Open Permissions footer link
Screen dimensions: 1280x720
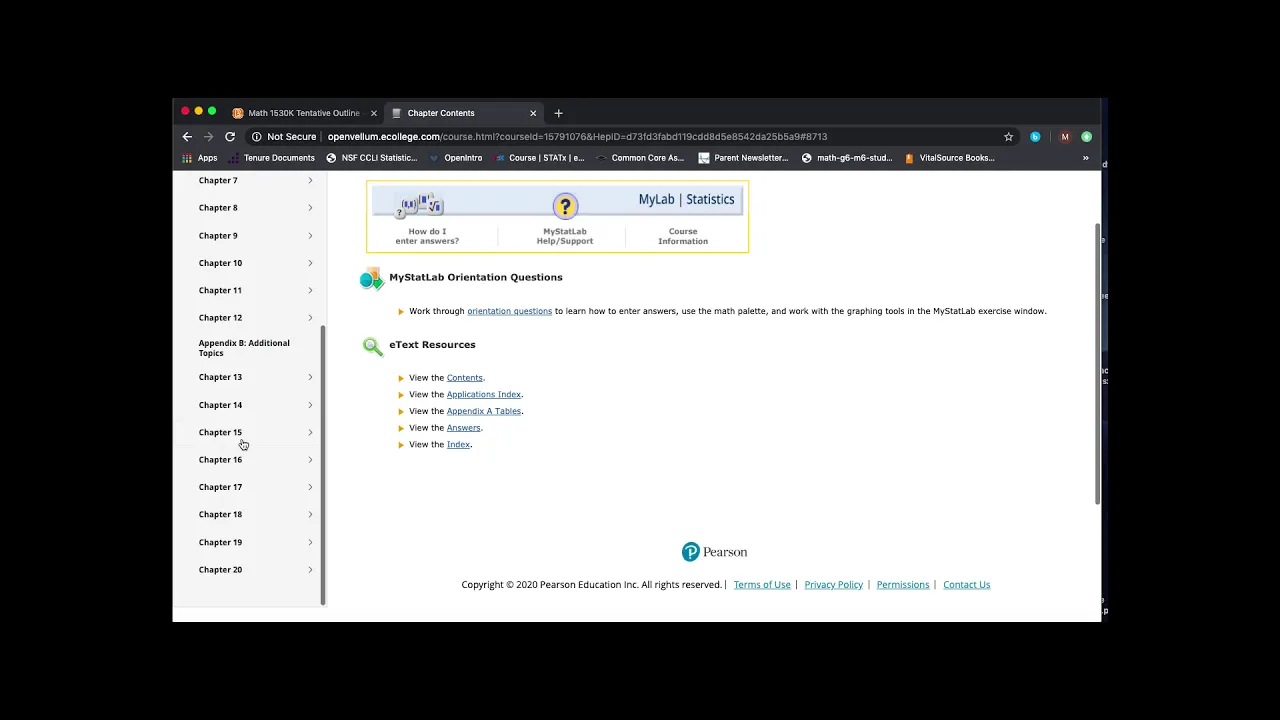tap(903, 585)
